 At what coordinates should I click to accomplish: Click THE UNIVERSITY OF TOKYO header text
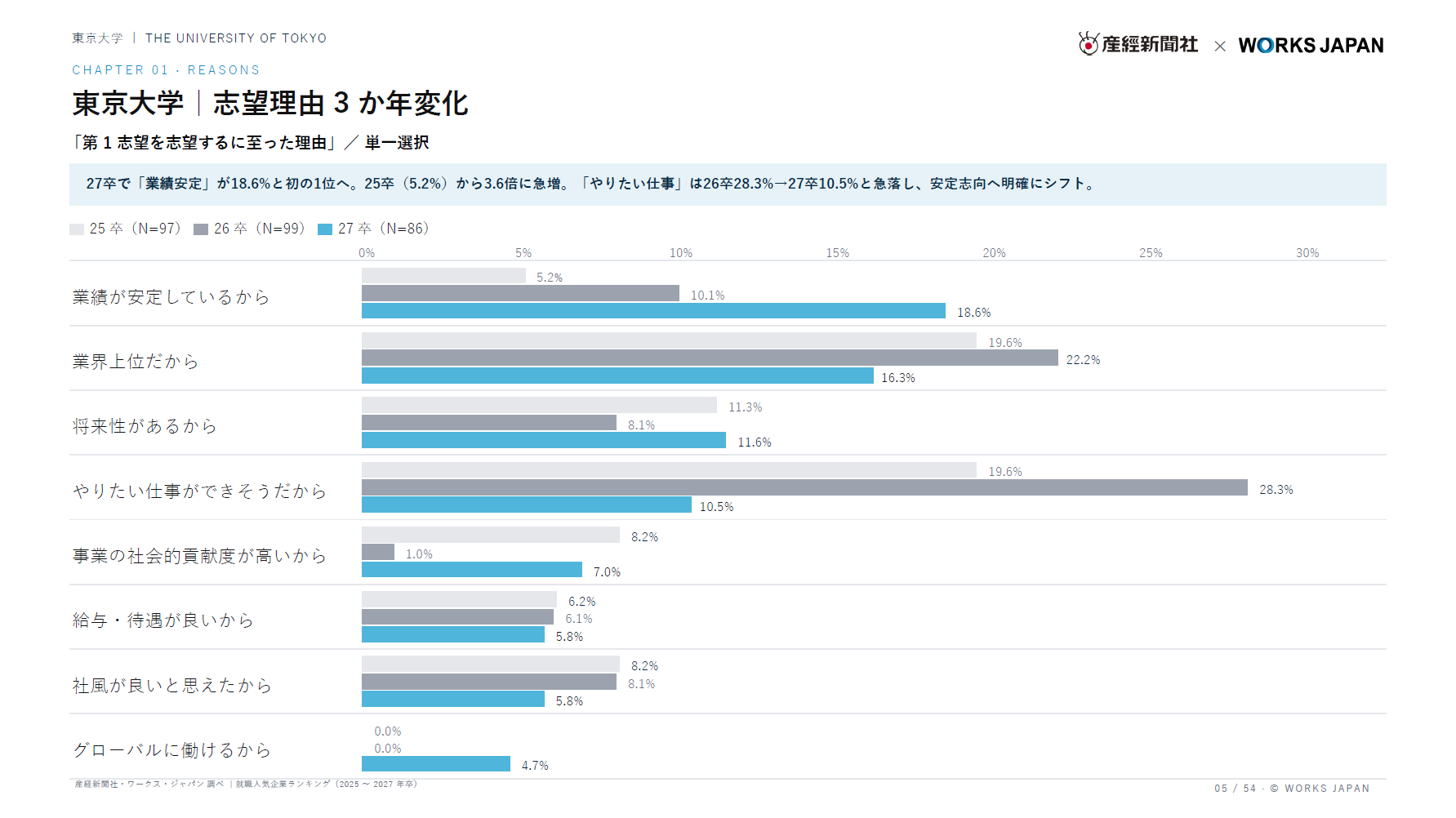(x=236, y=38)
